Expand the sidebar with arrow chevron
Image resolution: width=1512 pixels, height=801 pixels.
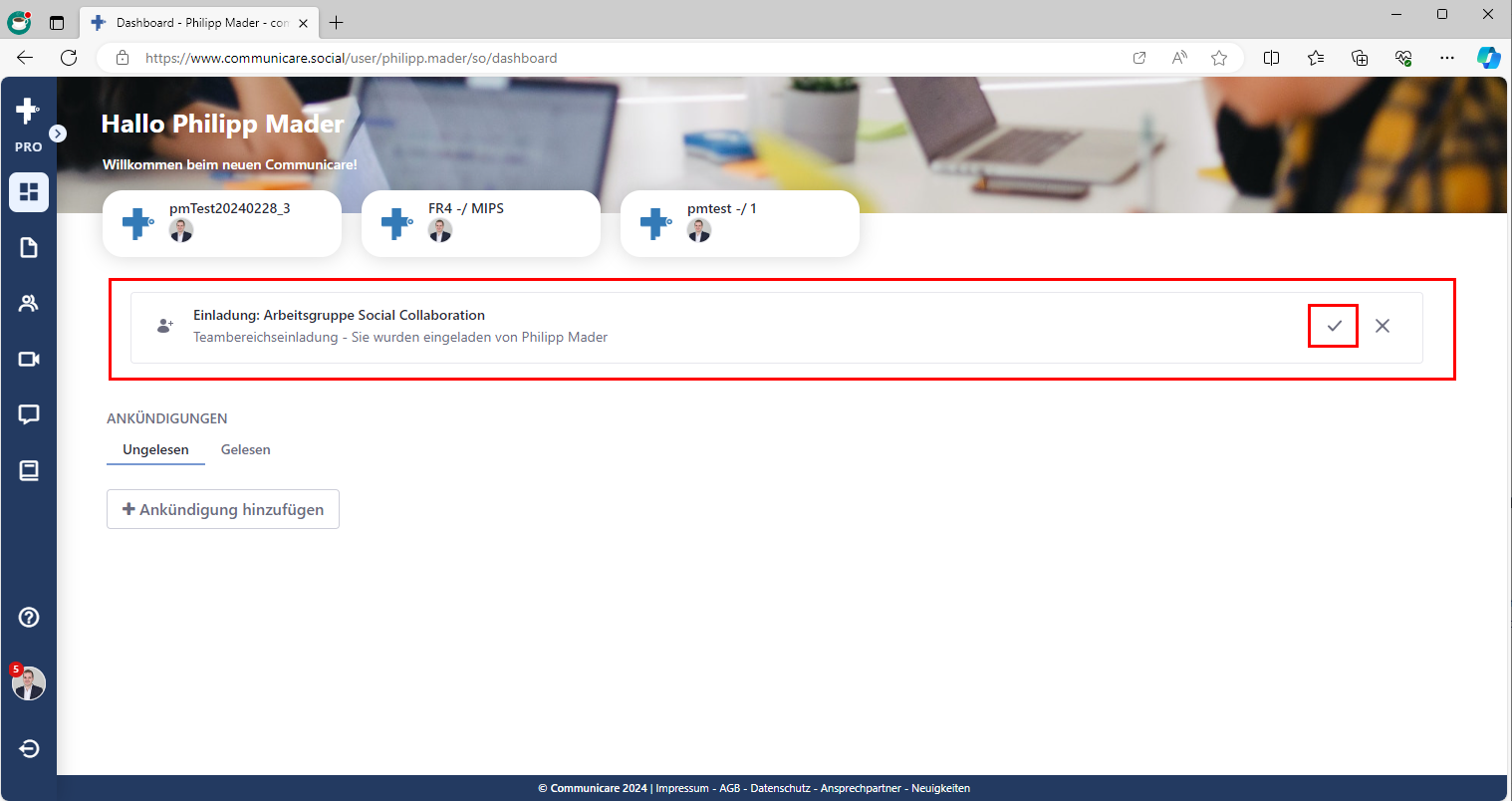click(x=58, y=133)
